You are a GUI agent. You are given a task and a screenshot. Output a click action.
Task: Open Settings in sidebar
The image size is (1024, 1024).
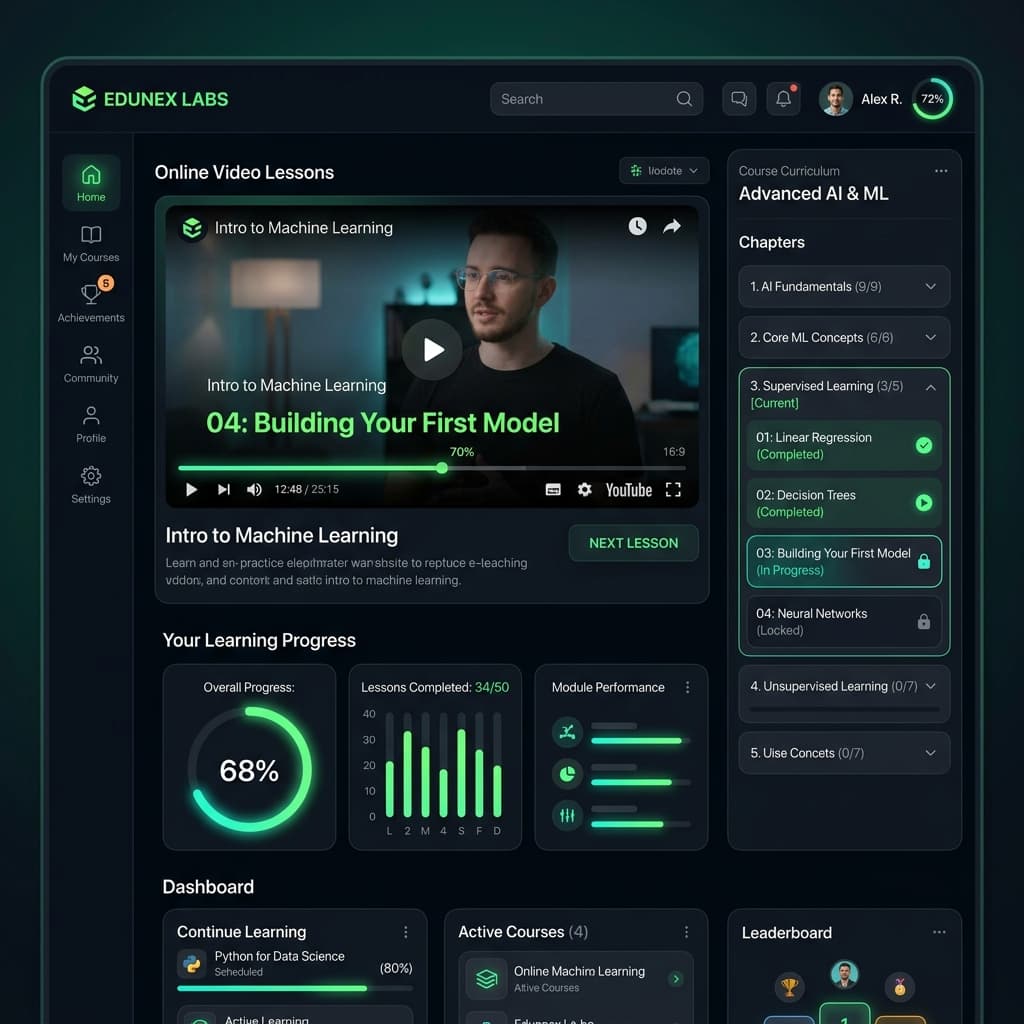click(91, 485)
